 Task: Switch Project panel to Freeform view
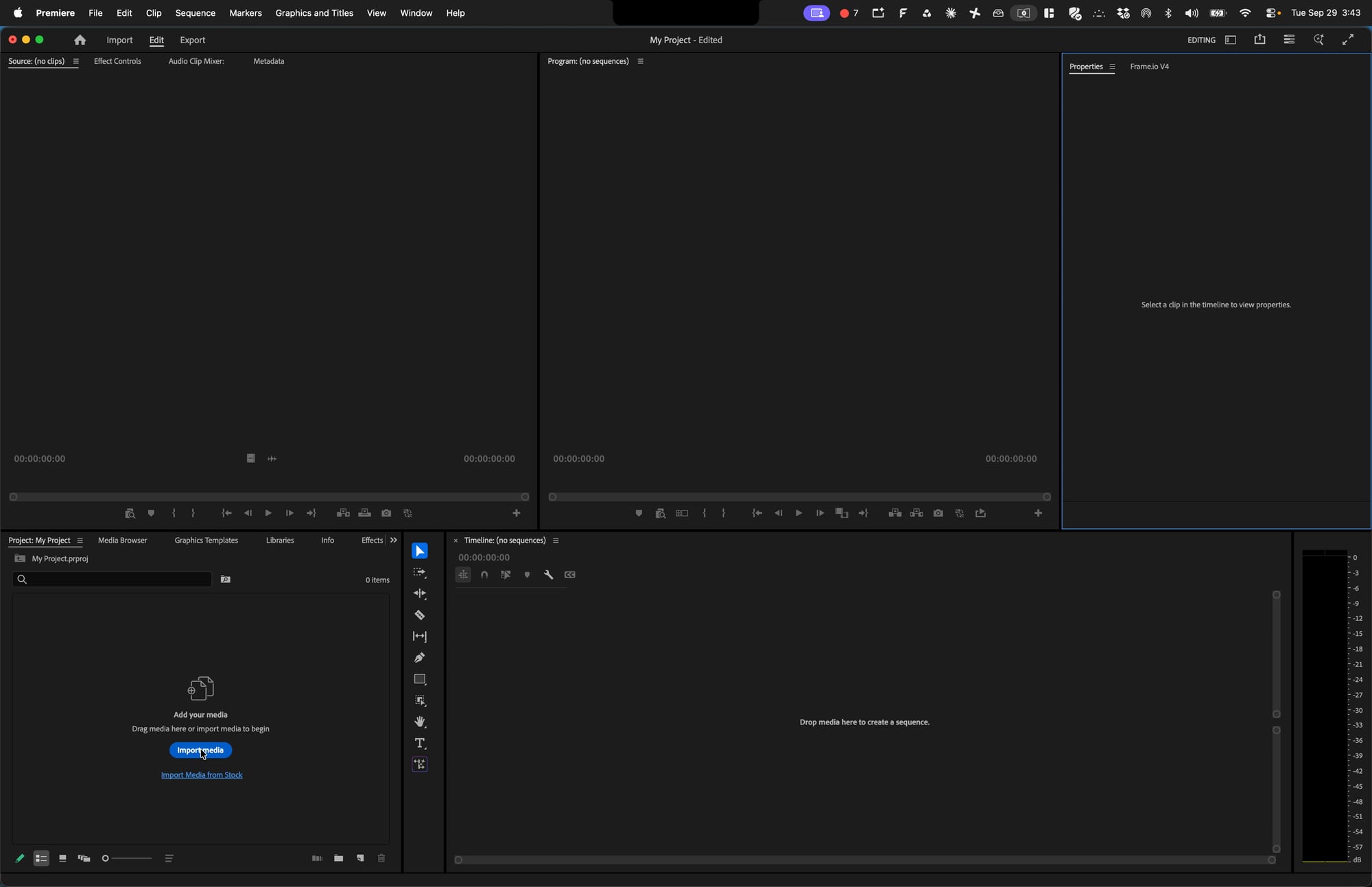click(x=84, y=858)
